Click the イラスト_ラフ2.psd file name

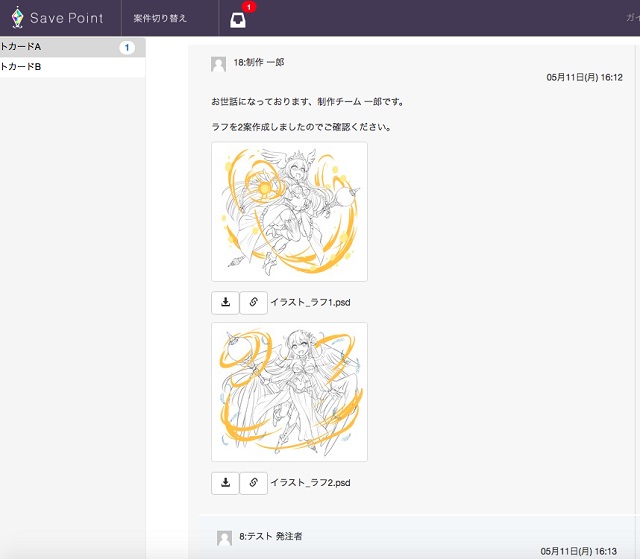311,483
